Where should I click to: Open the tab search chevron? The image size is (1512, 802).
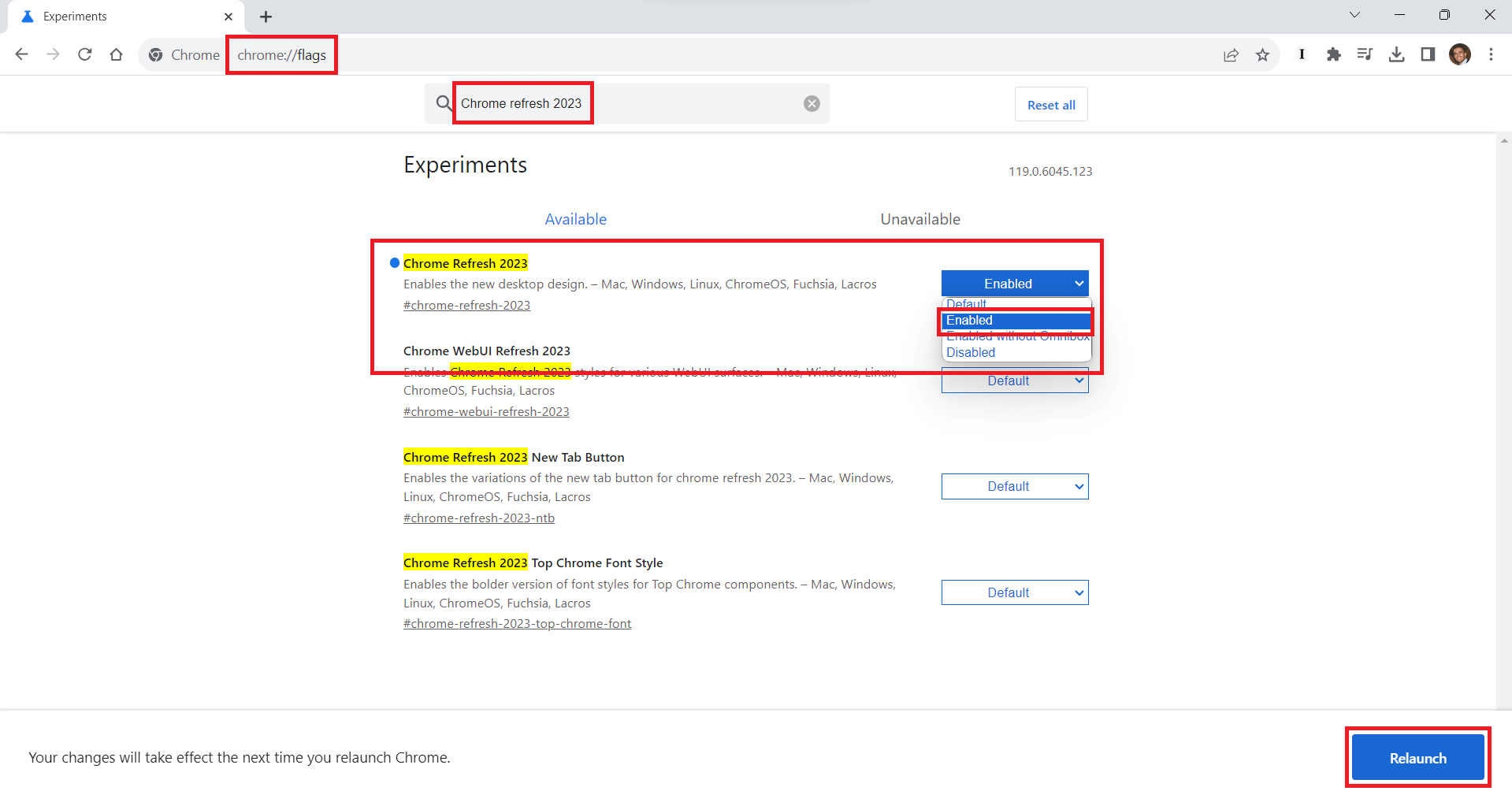(1355, 15)
